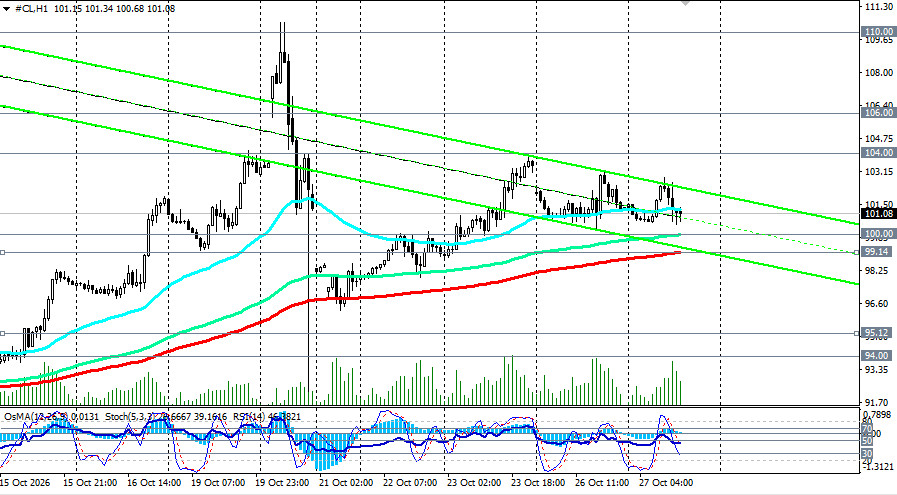The height and width of the screenshot is (495, 897).
Task: Select the gray chart shift marker at top edge
Action: click(685, 3)
